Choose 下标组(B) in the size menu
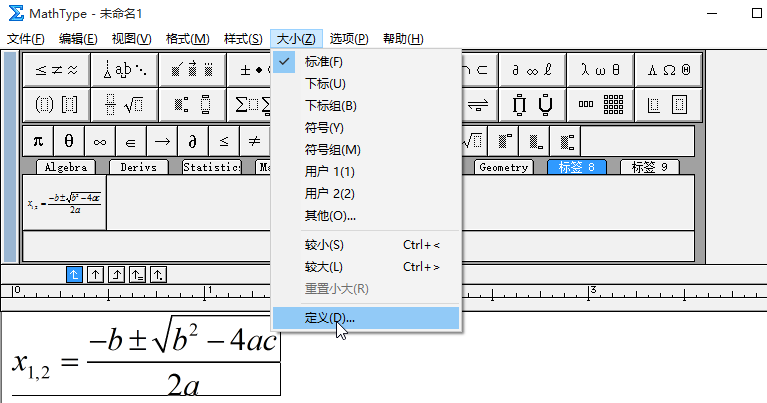Screen dimensions: 767x403 (366, 106)
